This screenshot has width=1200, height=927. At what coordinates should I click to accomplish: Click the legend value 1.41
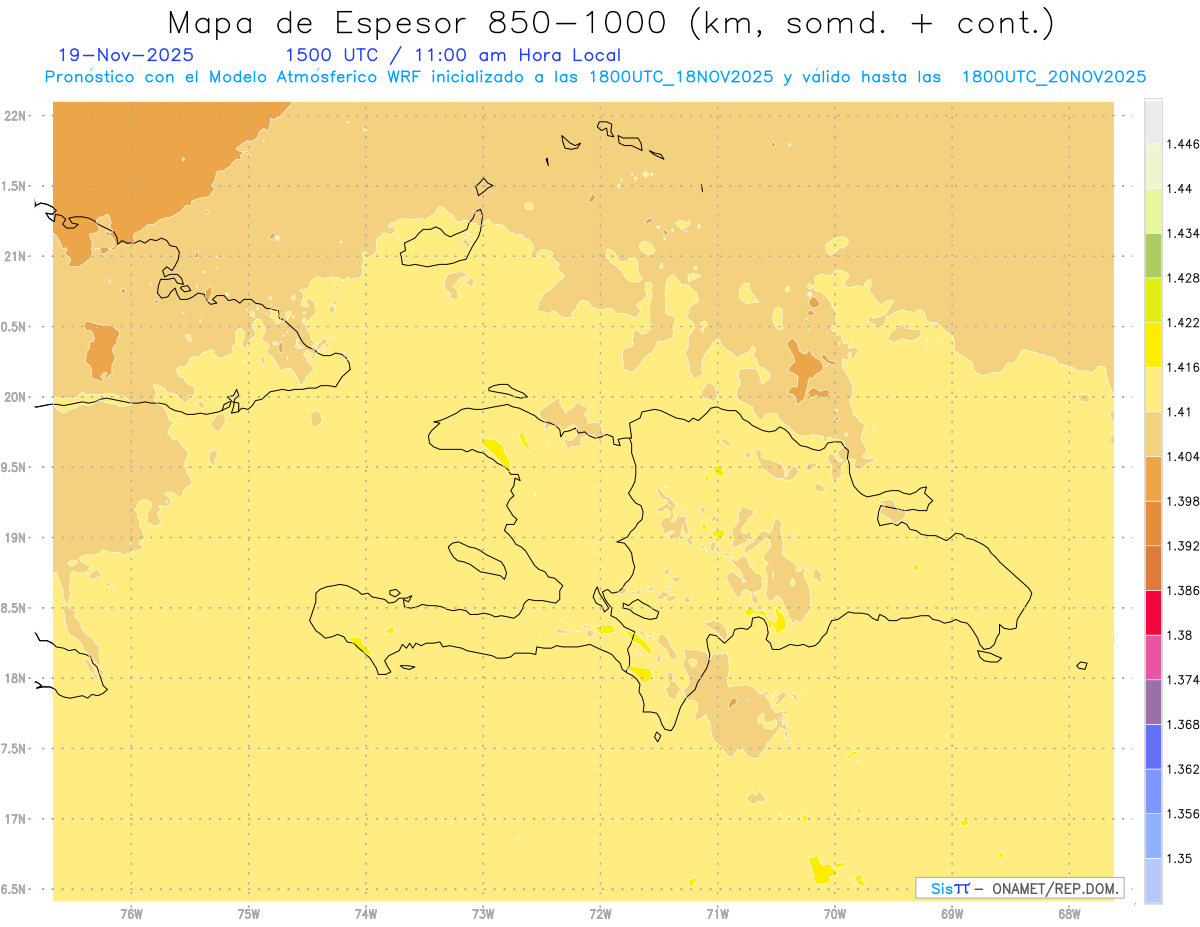click(1180, 411)
